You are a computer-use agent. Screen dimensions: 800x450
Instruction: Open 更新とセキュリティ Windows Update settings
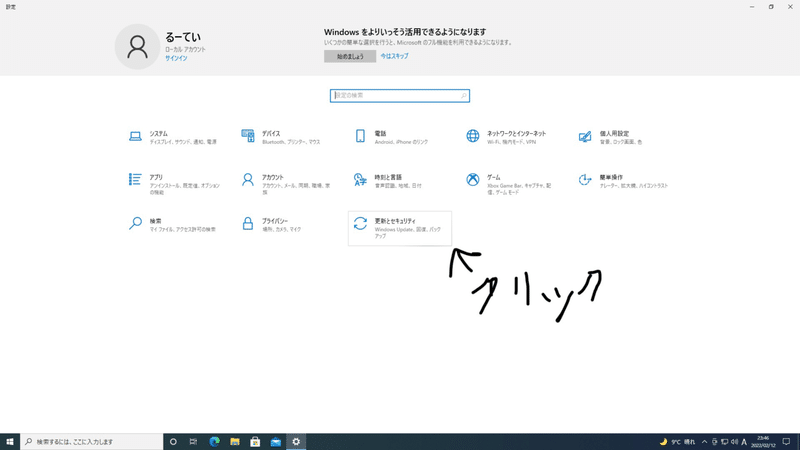point(399,228)
